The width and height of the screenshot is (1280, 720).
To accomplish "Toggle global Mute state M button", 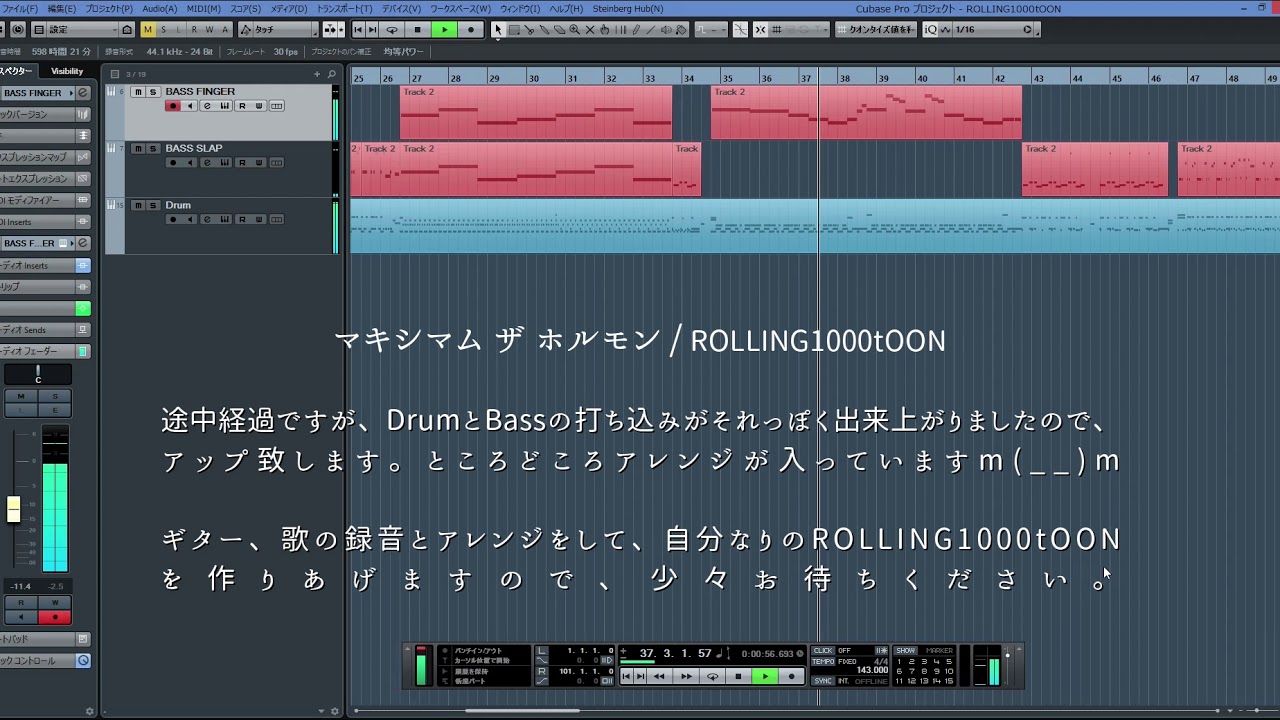I will [x=149, y=30].
